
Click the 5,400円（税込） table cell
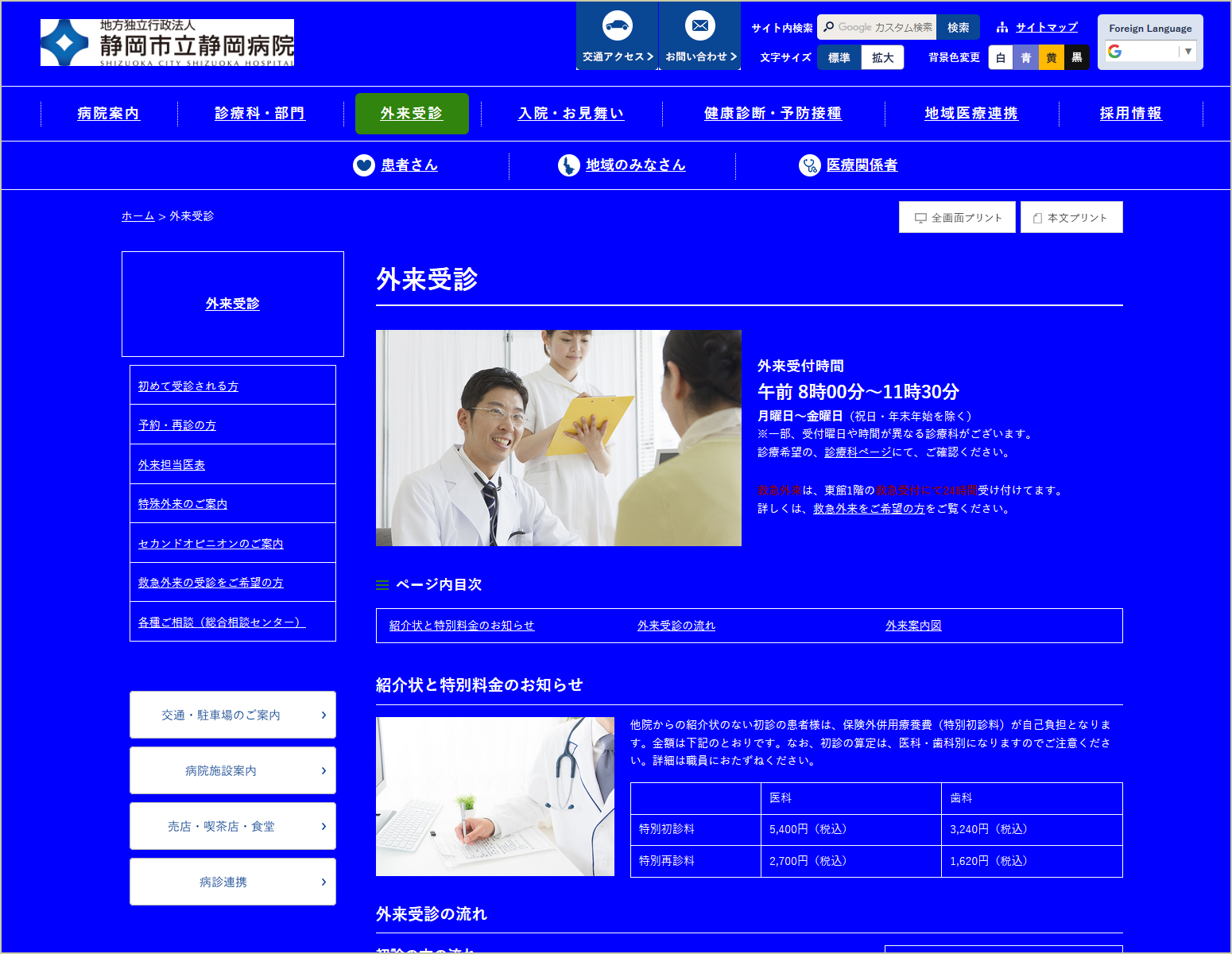tap(851, 829)
